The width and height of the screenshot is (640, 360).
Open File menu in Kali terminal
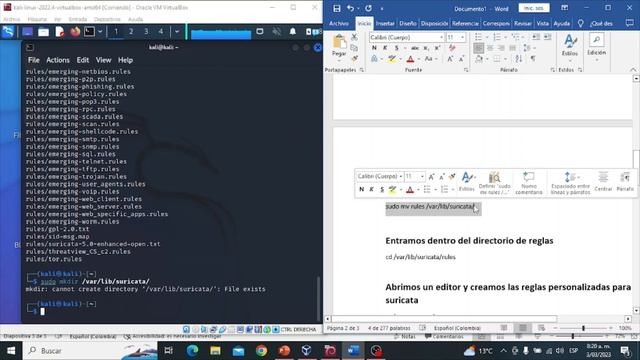pyautogui.click(x=33, y=60)
